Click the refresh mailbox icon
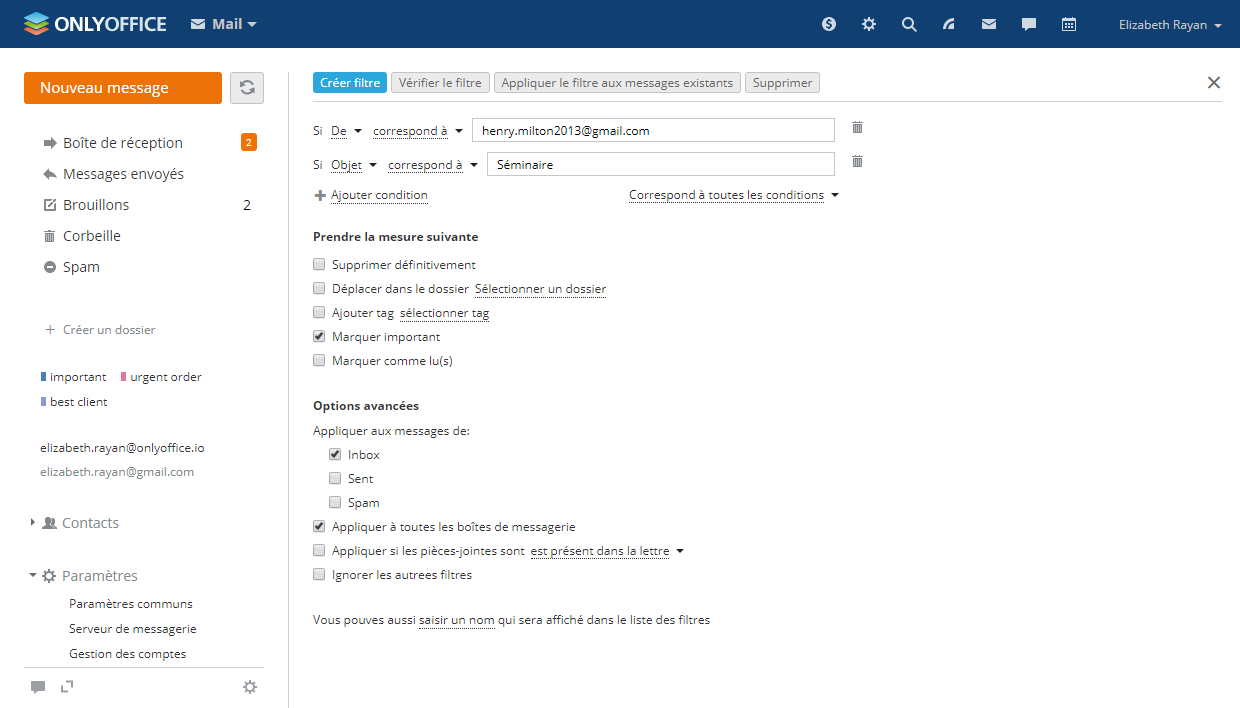Screen dimensions: 1240x708 click(247, 88)
